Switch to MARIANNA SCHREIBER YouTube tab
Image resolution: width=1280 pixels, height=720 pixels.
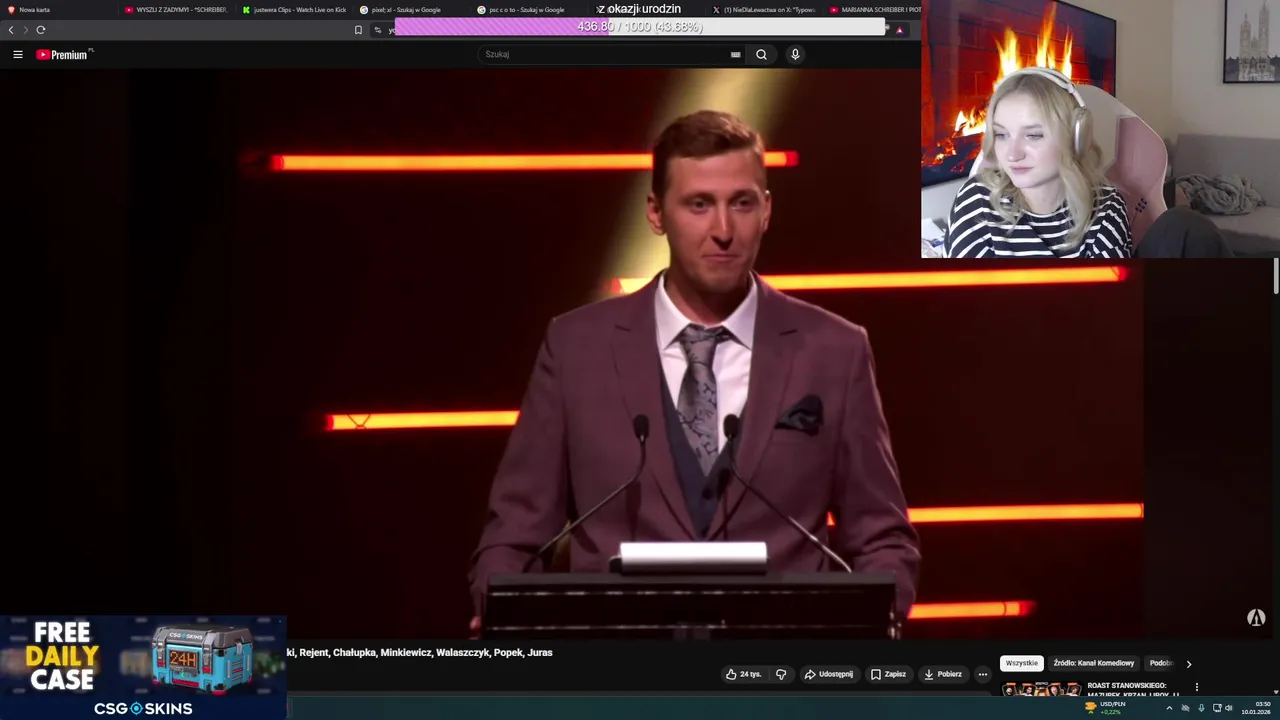click(x=874, y=10)
